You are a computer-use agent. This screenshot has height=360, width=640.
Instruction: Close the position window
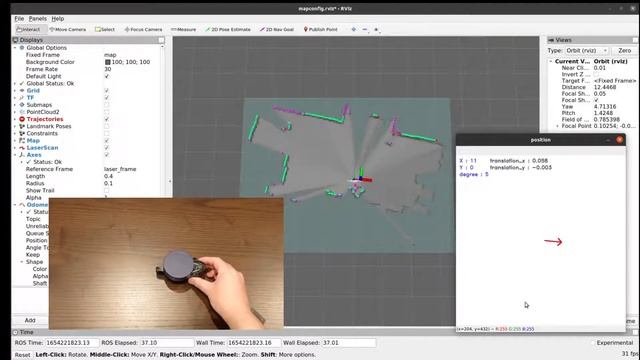tap(620, 140)
